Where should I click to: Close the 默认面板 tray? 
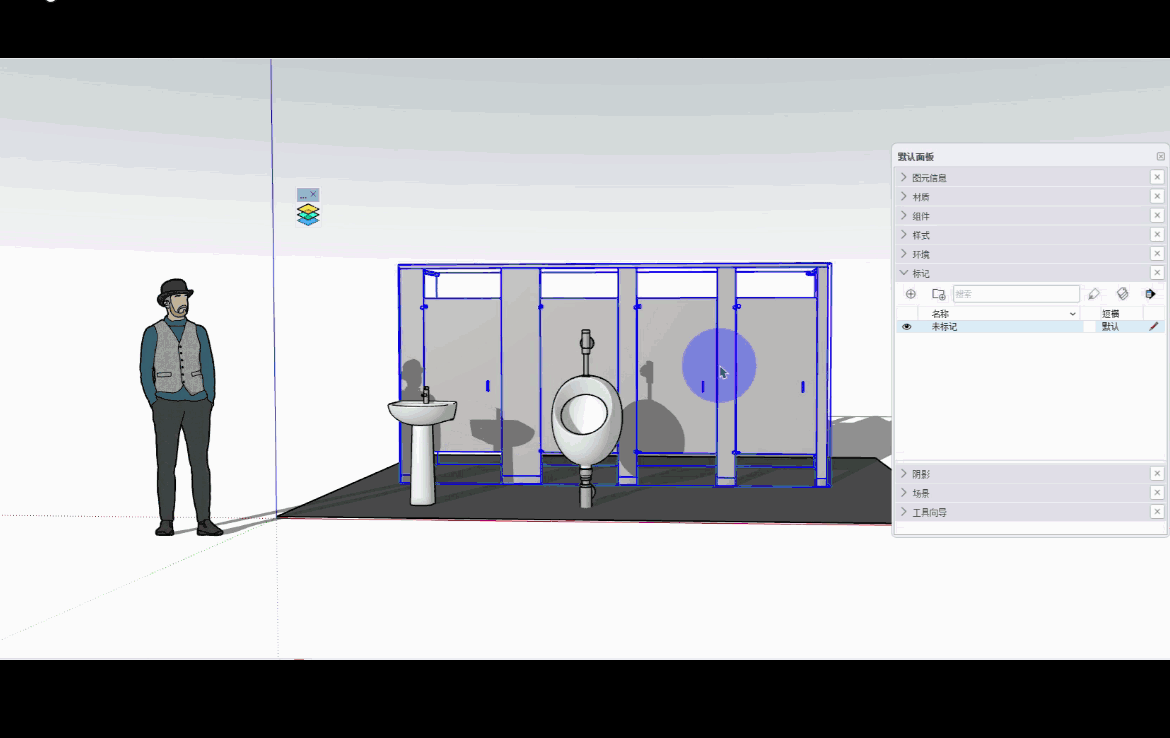point(1160,157)
